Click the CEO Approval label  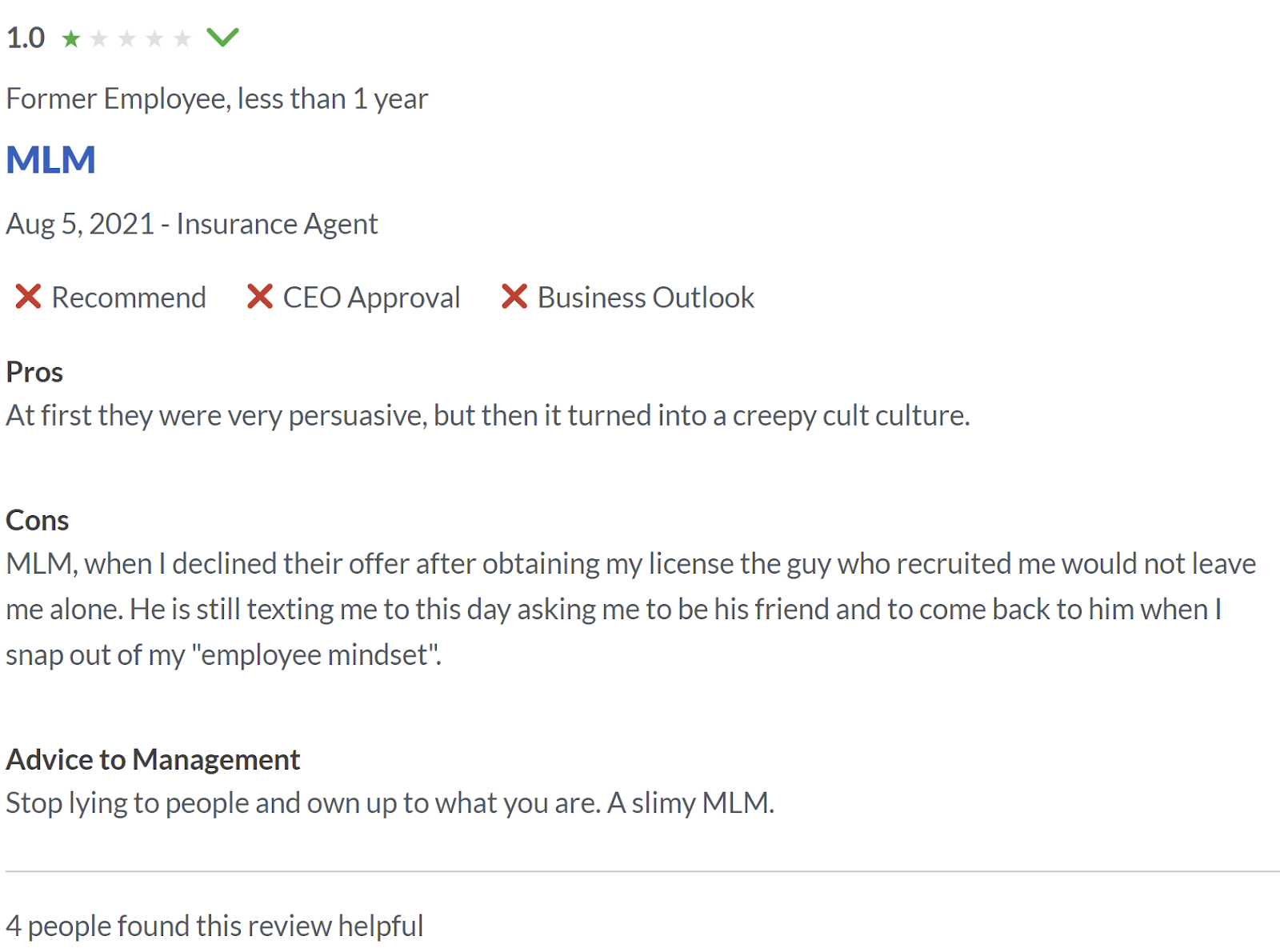[371, 298]
